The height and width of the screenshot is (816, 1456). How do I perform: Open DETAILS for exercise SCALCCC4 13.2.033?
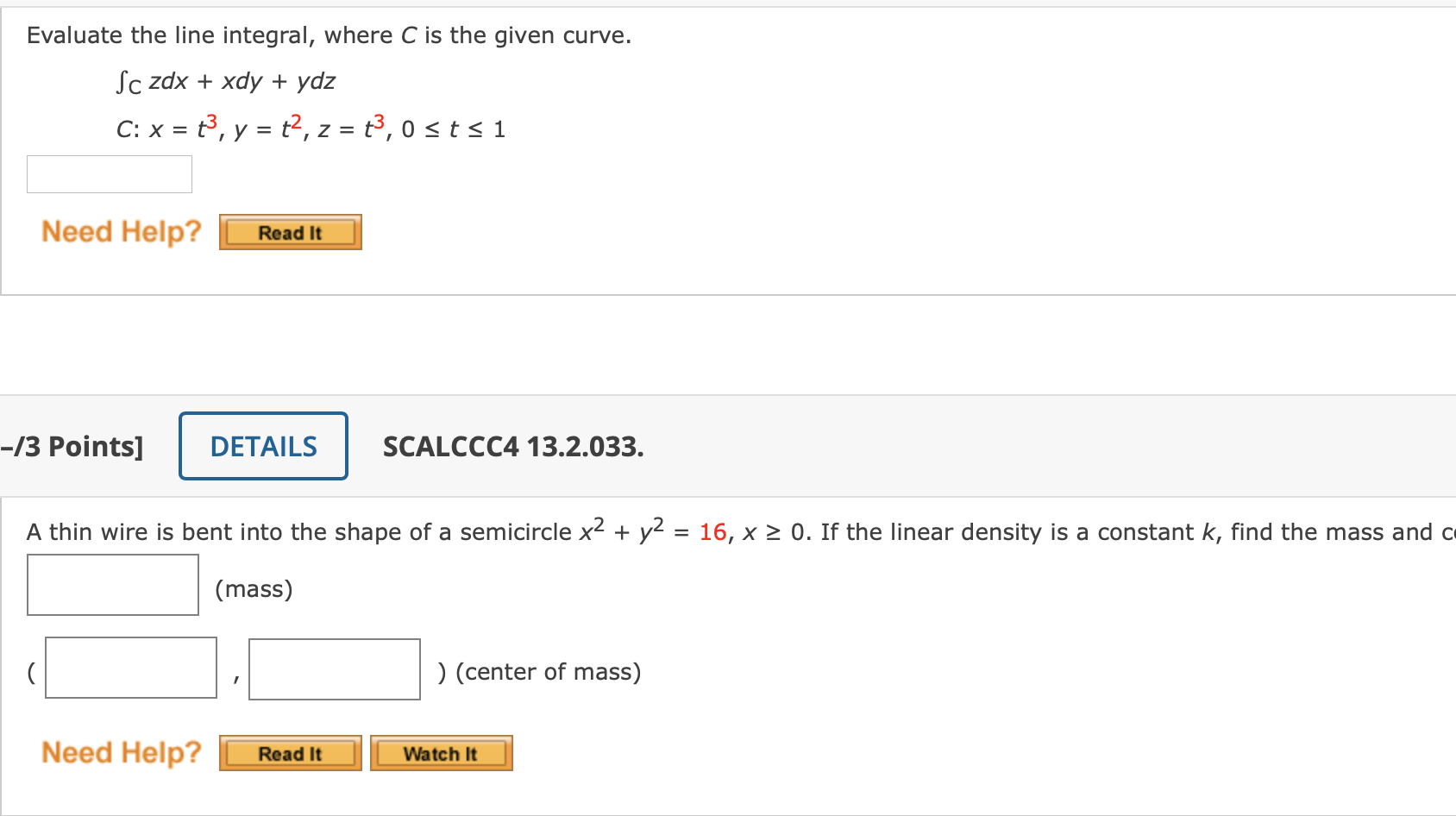(262, 446)
